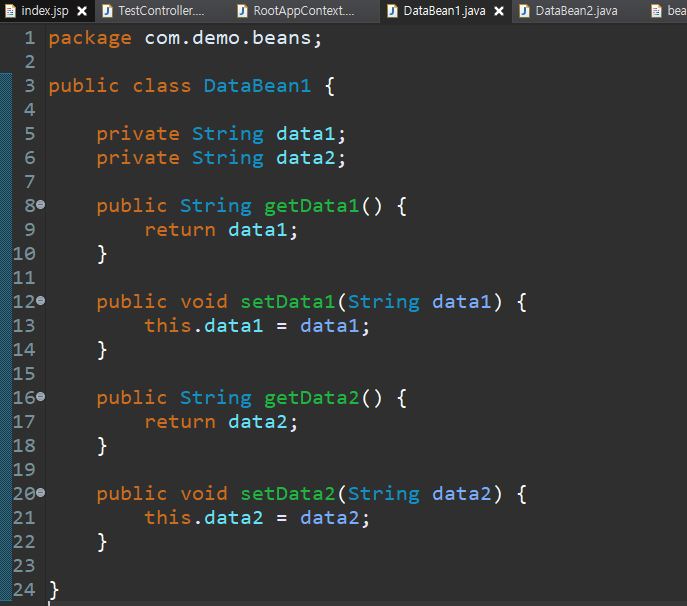Close the index.jsp tab
687x606 pixels.
point(82,11)
